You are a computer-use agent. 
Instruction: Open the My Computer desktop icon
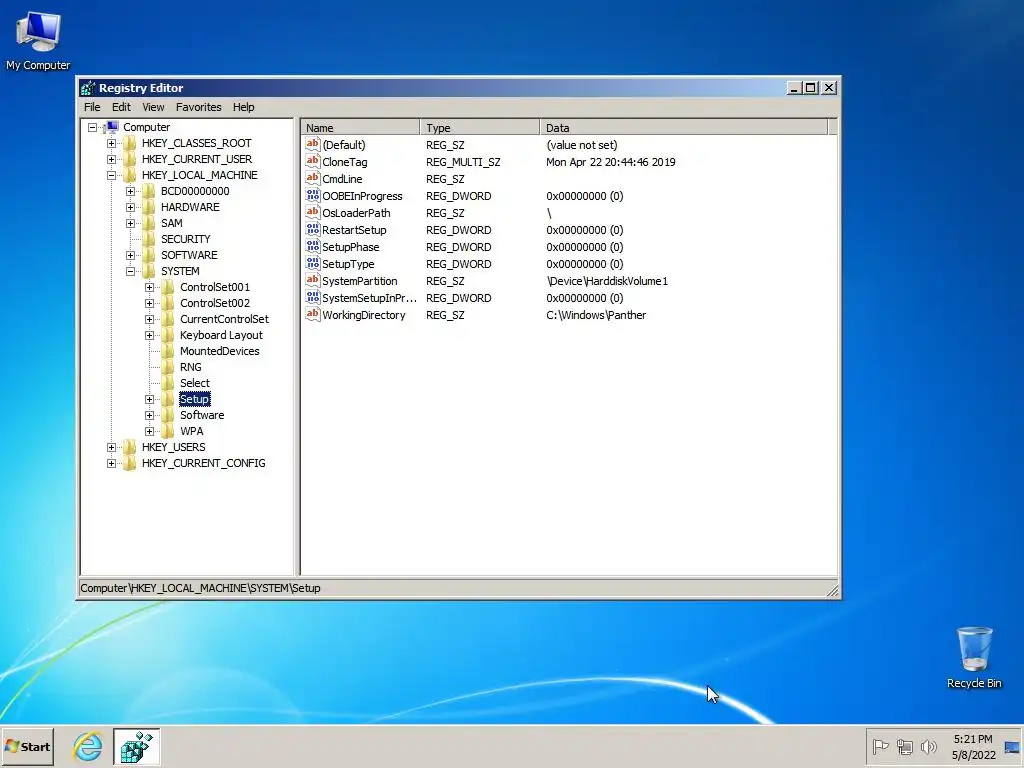tap(38, 41)
